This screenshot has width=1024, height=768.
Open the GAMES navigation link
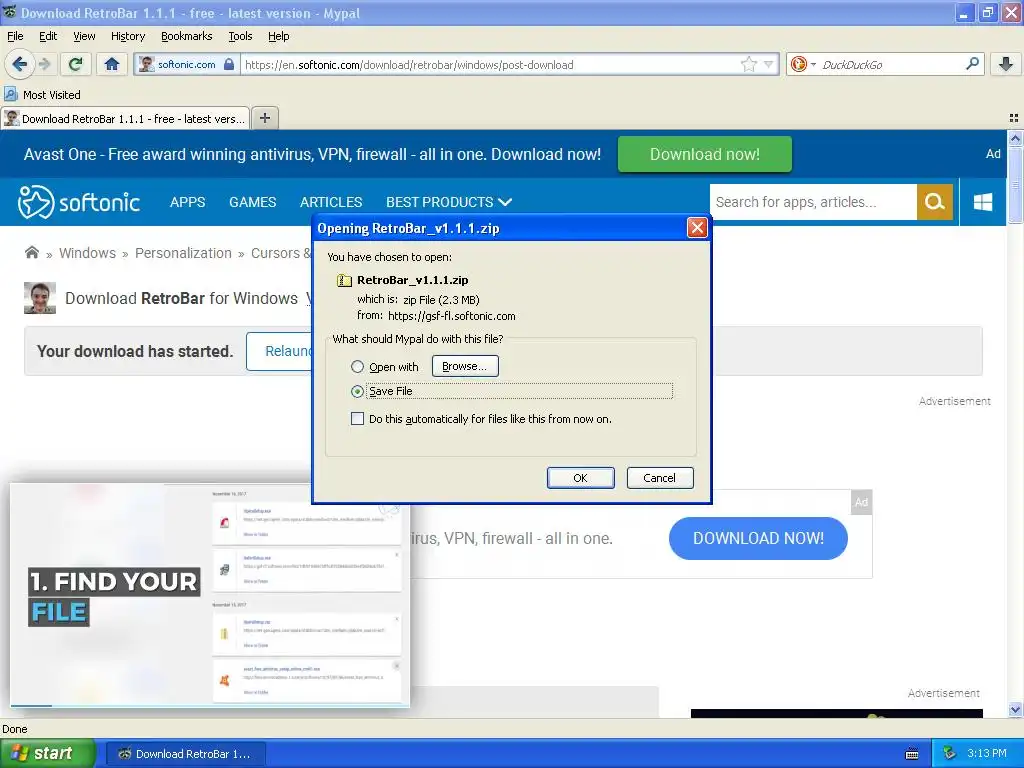252,202
